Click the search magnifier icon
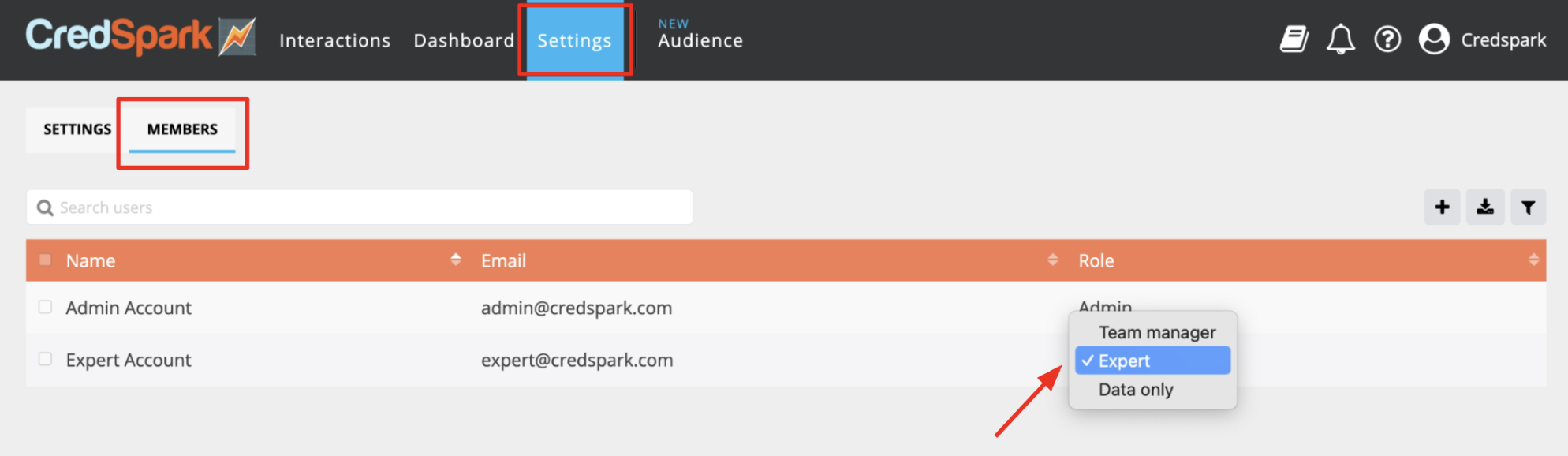The height and width of the screenshot is (456, 1568). point(45,207)
